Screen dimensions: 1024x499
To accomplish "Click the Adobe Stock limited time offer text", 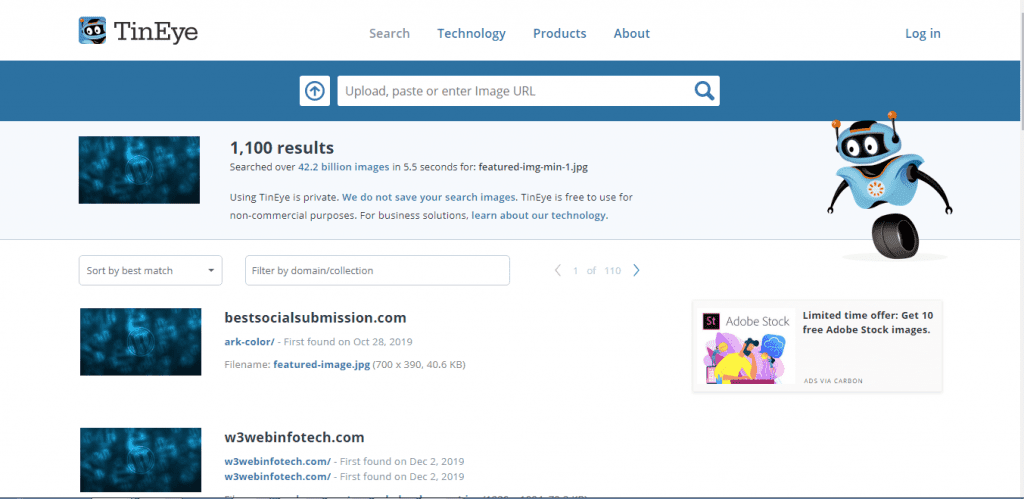I will click(867, 323).
